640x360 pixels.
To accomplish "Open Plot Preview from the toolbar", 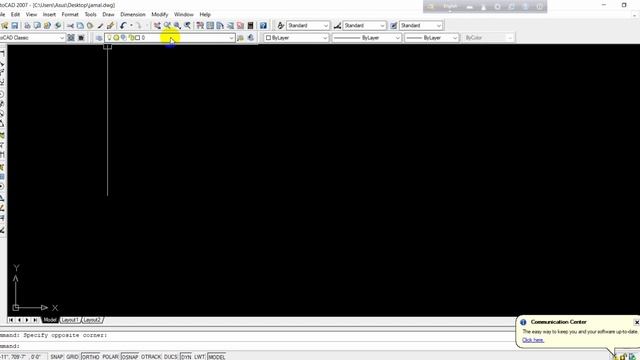I will pos(37,25).
